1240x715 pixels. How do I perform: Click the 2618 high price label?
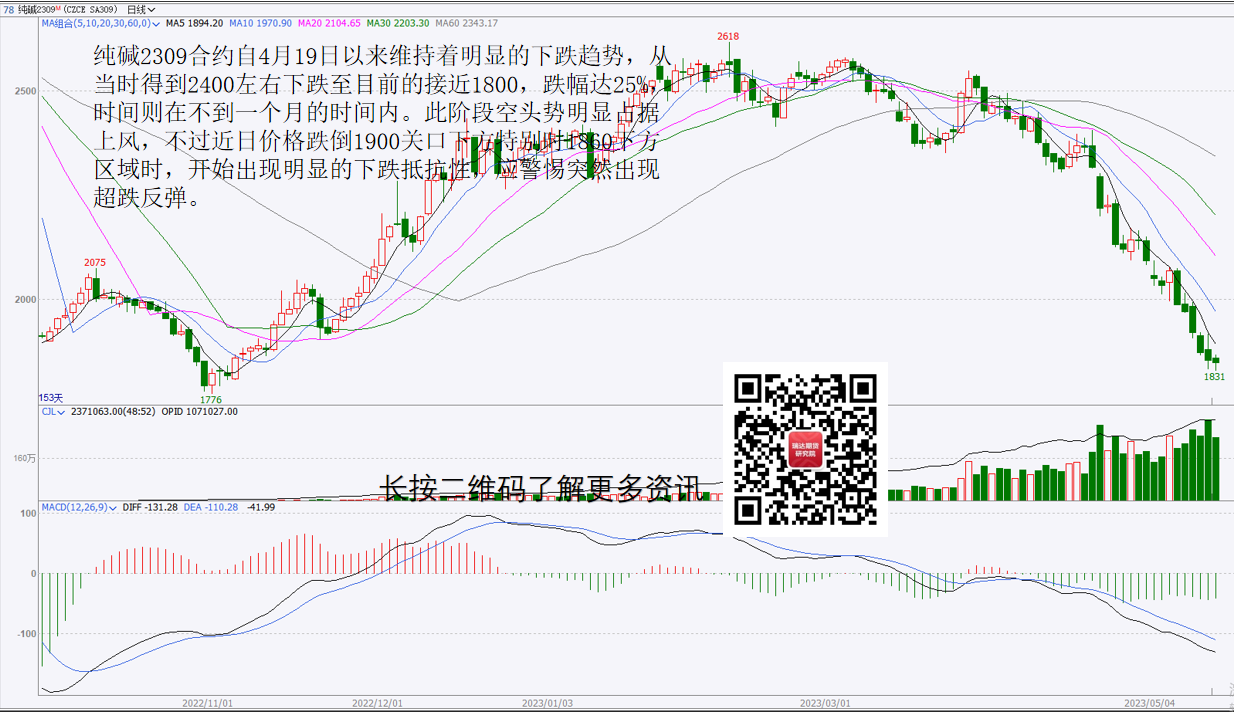coord(728,36)
